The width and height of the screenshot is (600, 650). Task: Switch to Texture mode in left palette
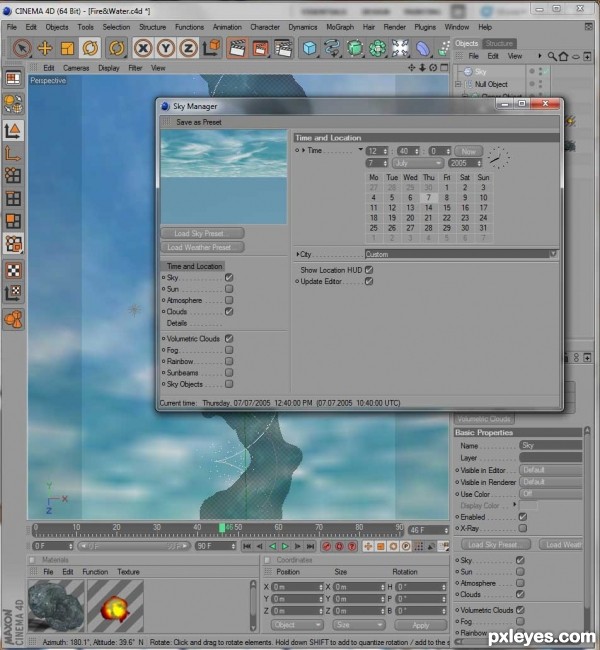pyautogui.click(x=14, y=270)
